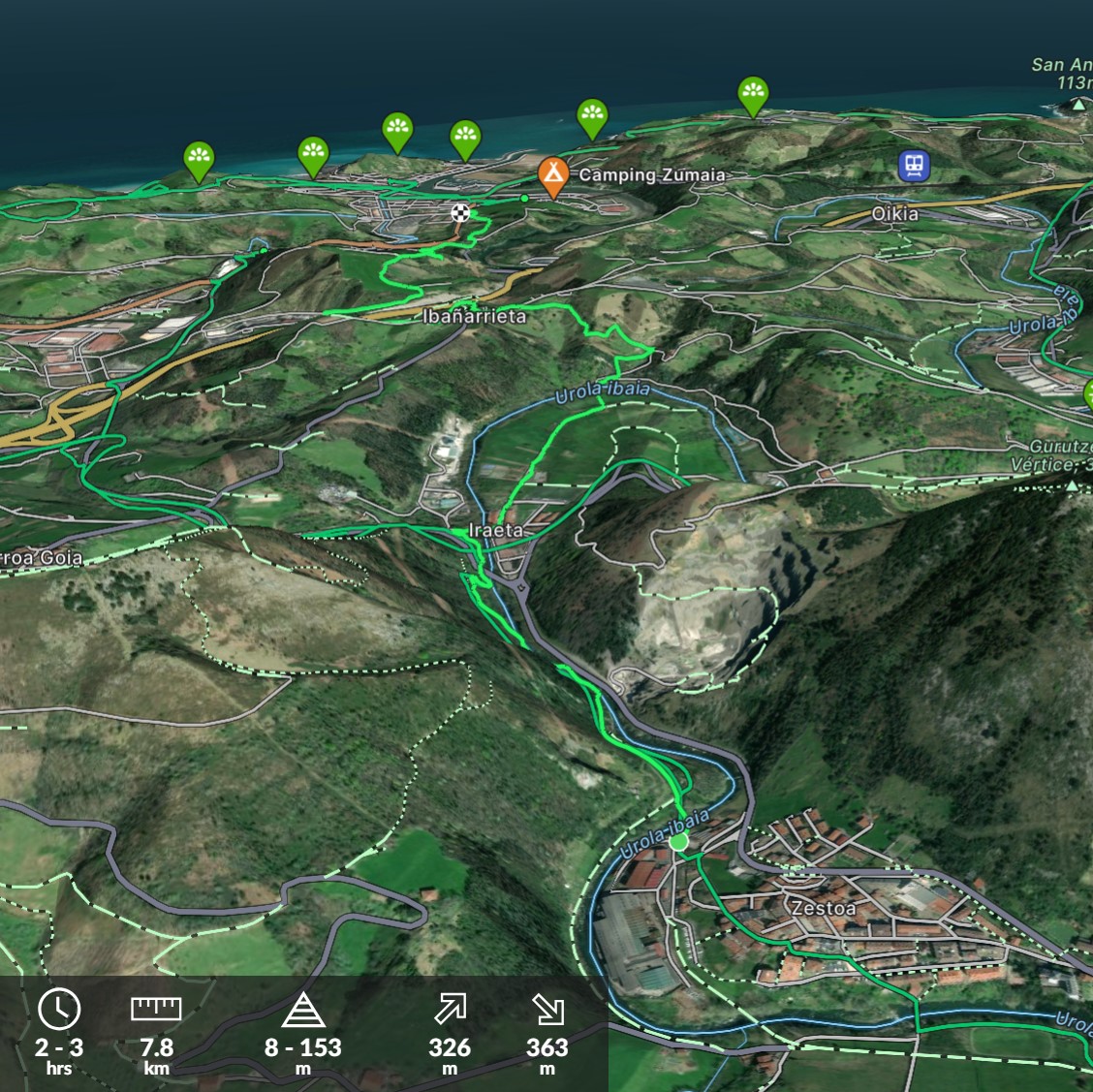This screenshot has height=1092, width=1093.
Task: Click the clock duration icon in the stats bar
Action: (x=59, y=1009)
